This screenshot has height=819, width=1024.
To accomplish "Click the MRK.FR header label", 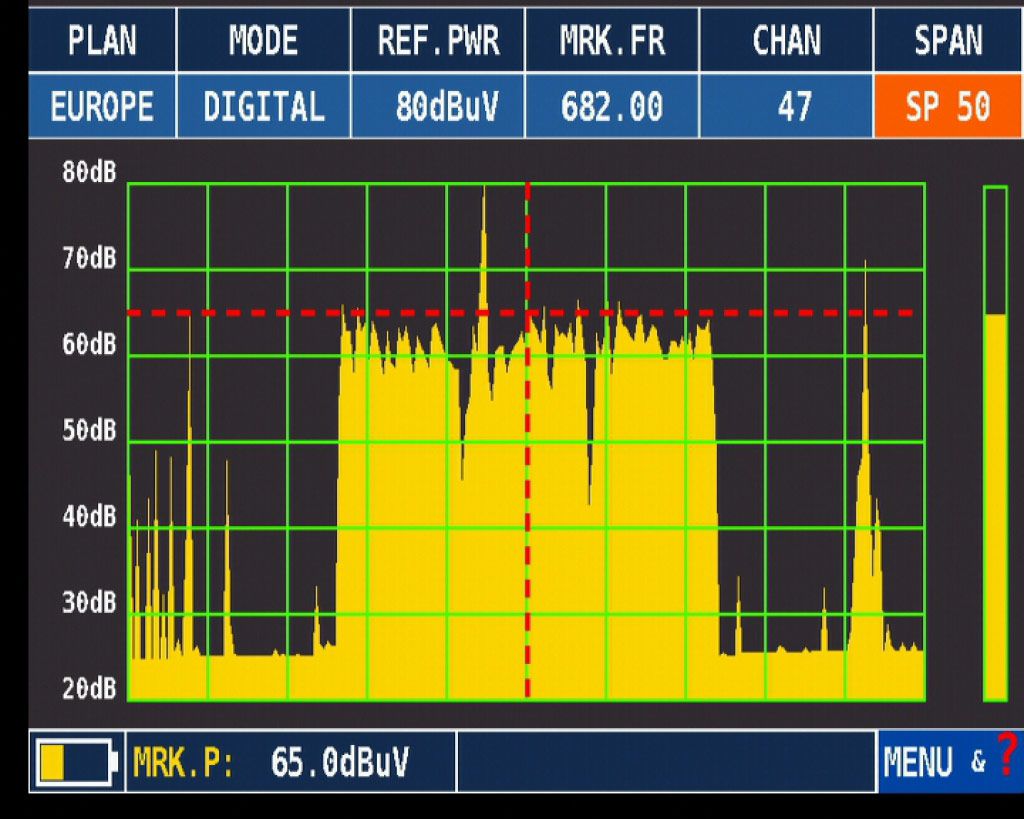I will (x=611, y=41).
